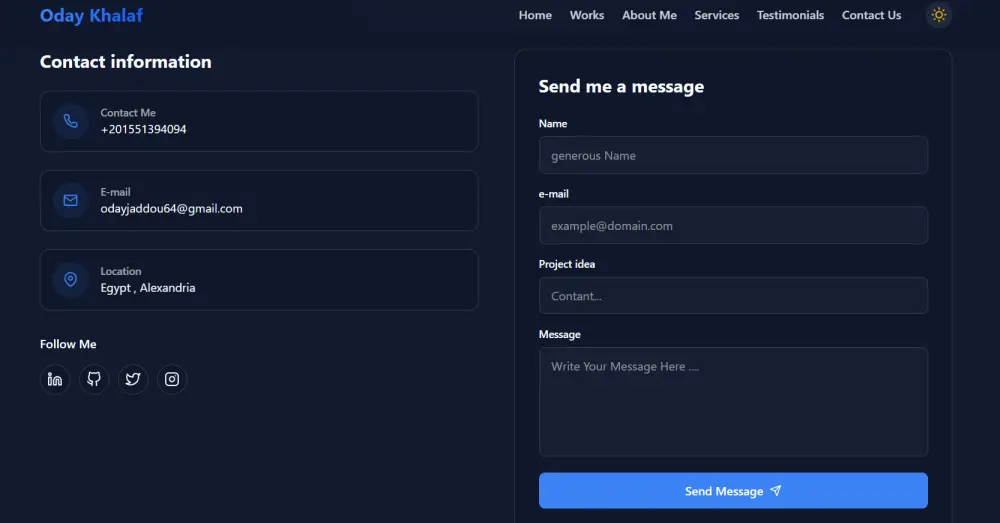The width and height of the screenshot is (1000, 523).
Task: Click the e-mail label in the form
Action: (554, 194)
